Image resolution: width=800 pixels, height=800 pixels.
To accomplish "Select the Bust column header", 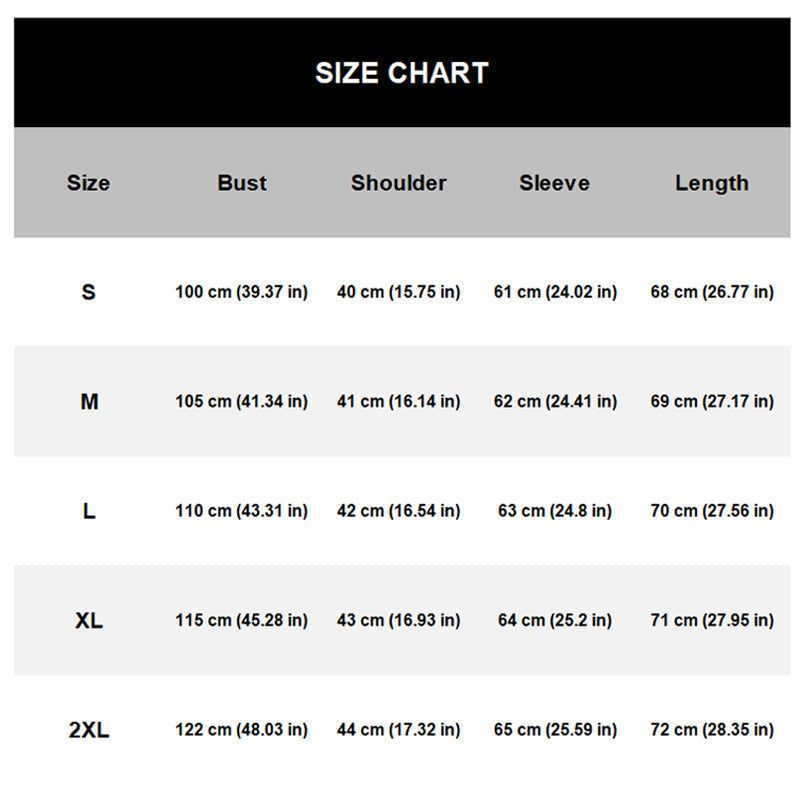I will [242, 183].
